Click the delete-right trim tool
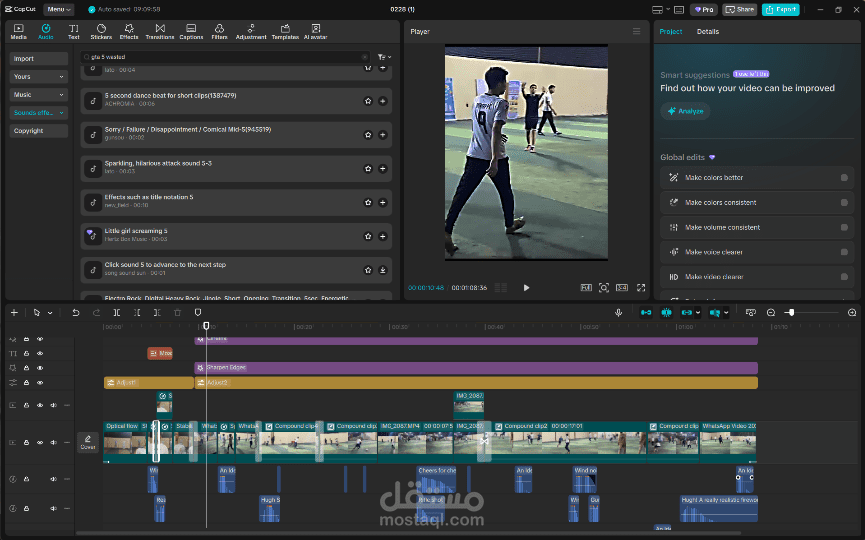The width and height of the screenshot is (865, 540). (x=157, y=313)
